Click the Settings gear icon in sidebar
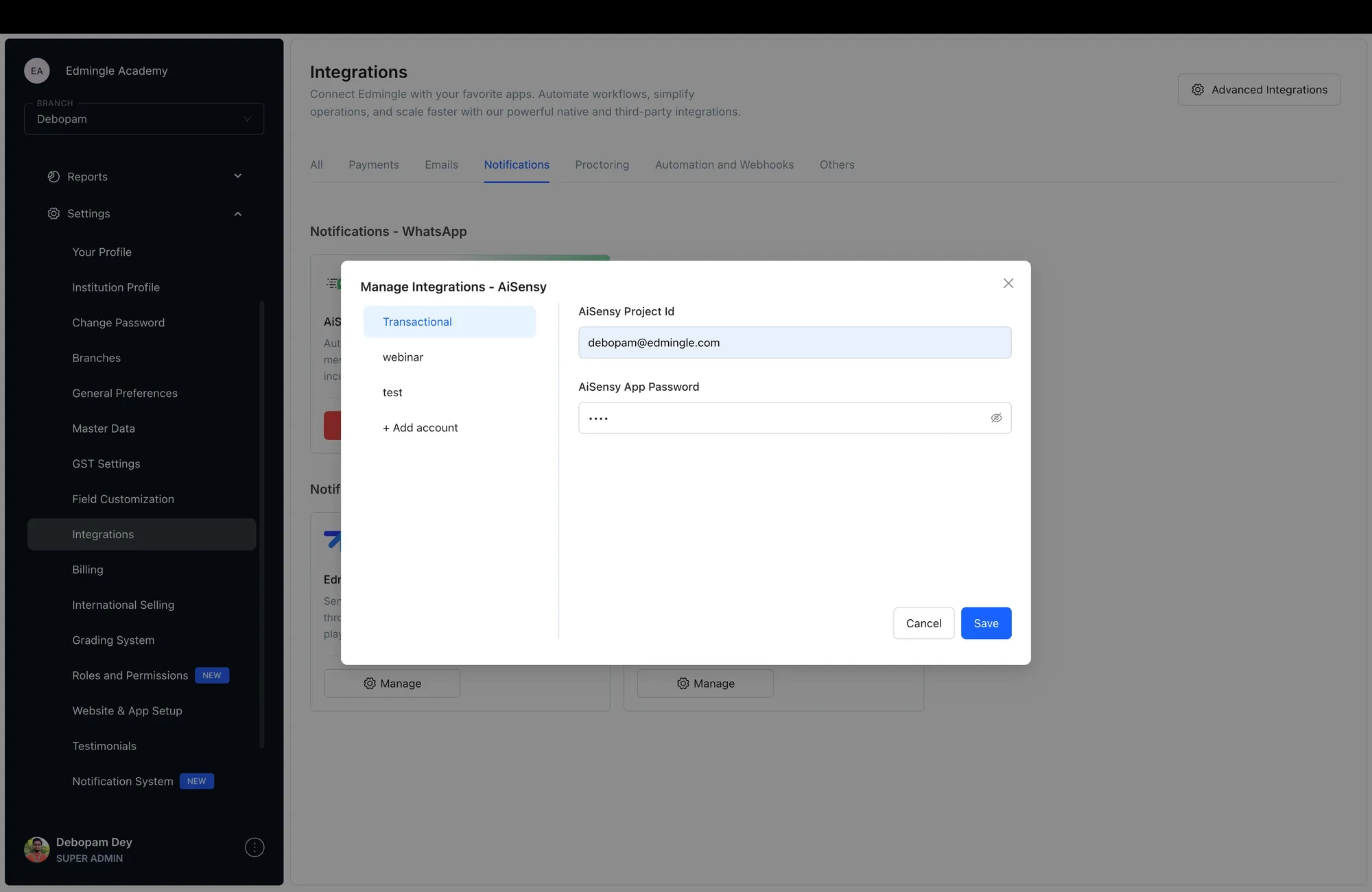1372x892 pixels. coord(54,213)
